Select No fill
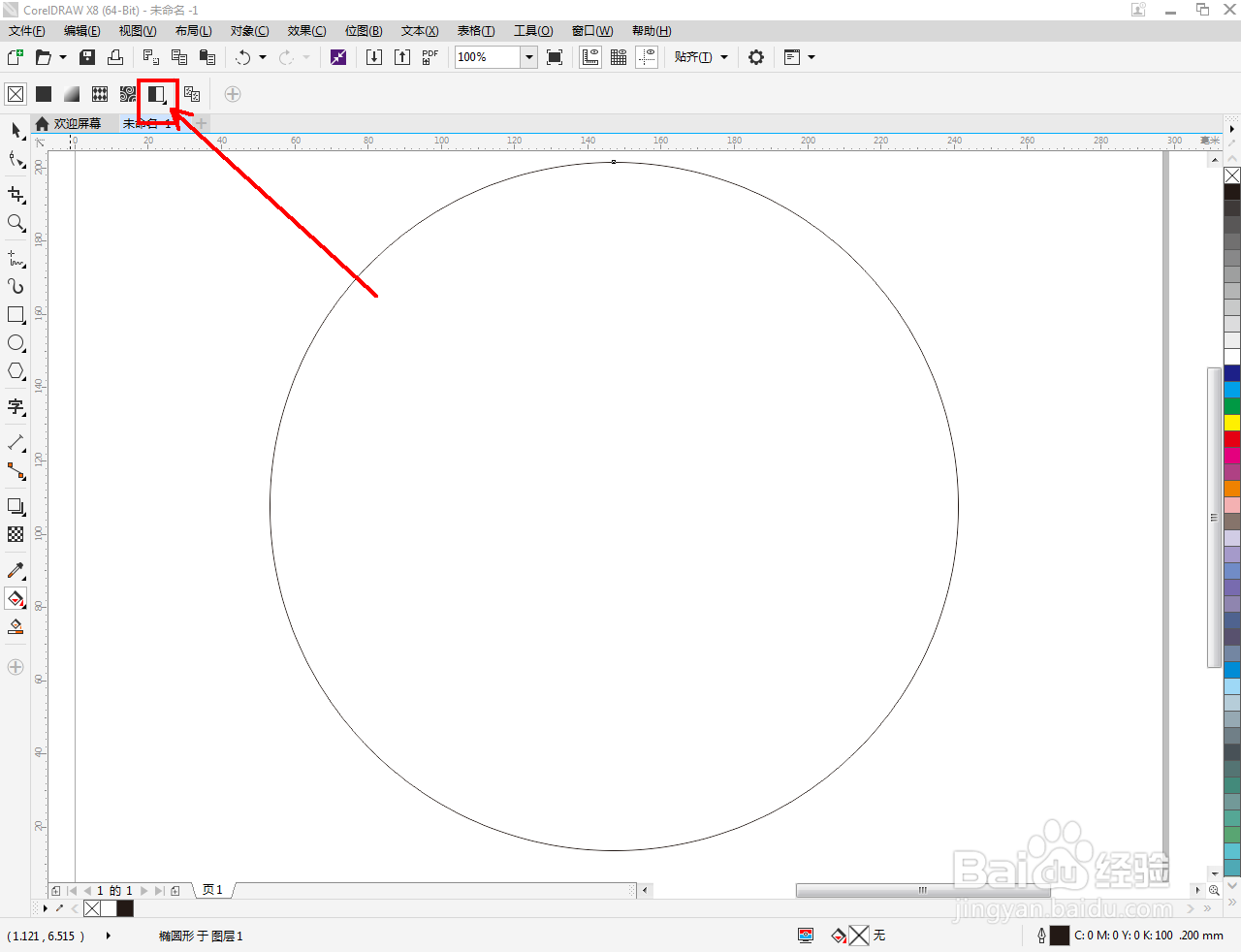 [16, 94]
